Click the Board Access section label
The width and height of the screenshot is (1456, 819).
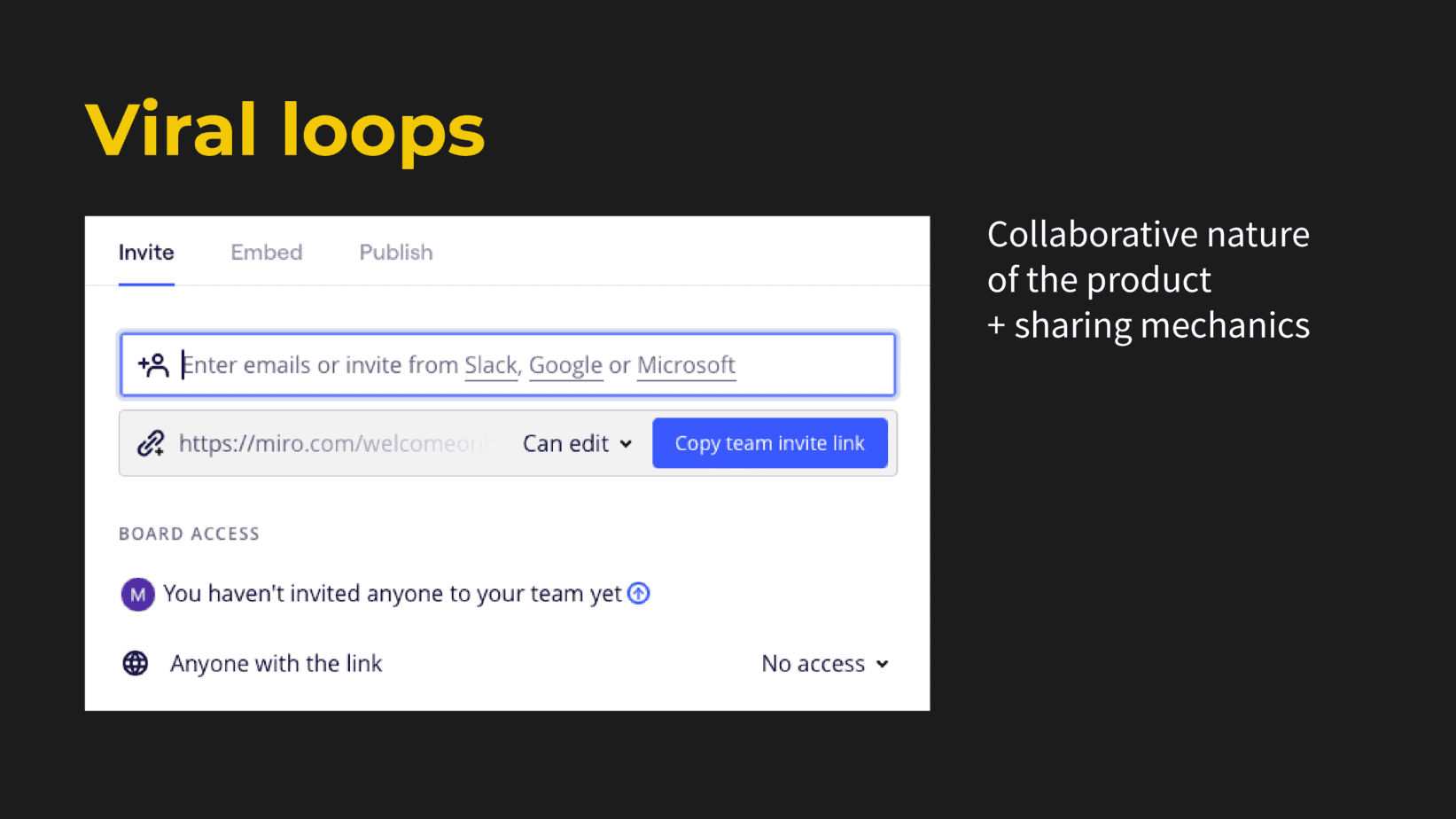click(x=189, y=533)
